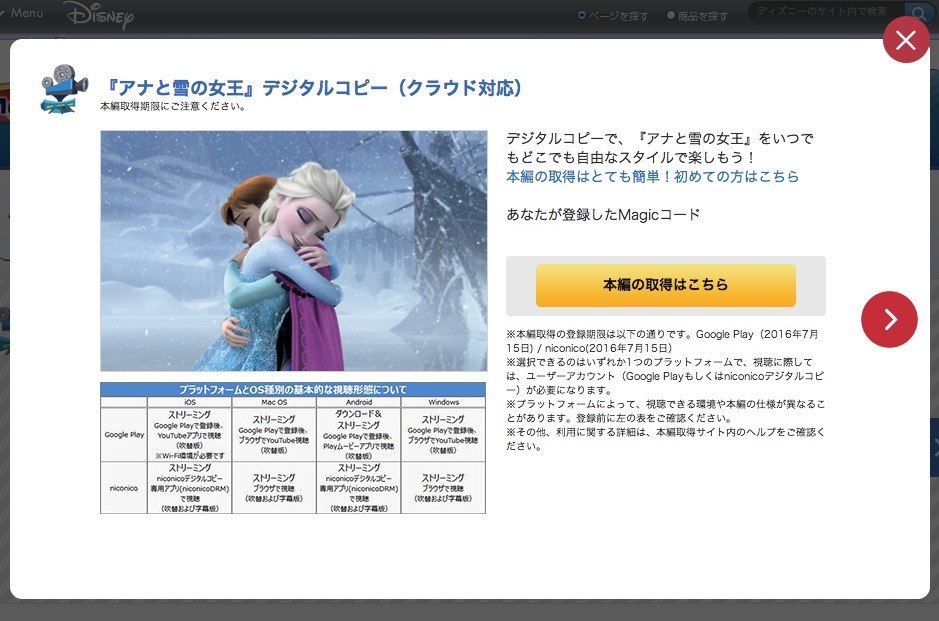The image size is (939, 621).
Task: Click the iOS column header in table
Action: (189, 402)
